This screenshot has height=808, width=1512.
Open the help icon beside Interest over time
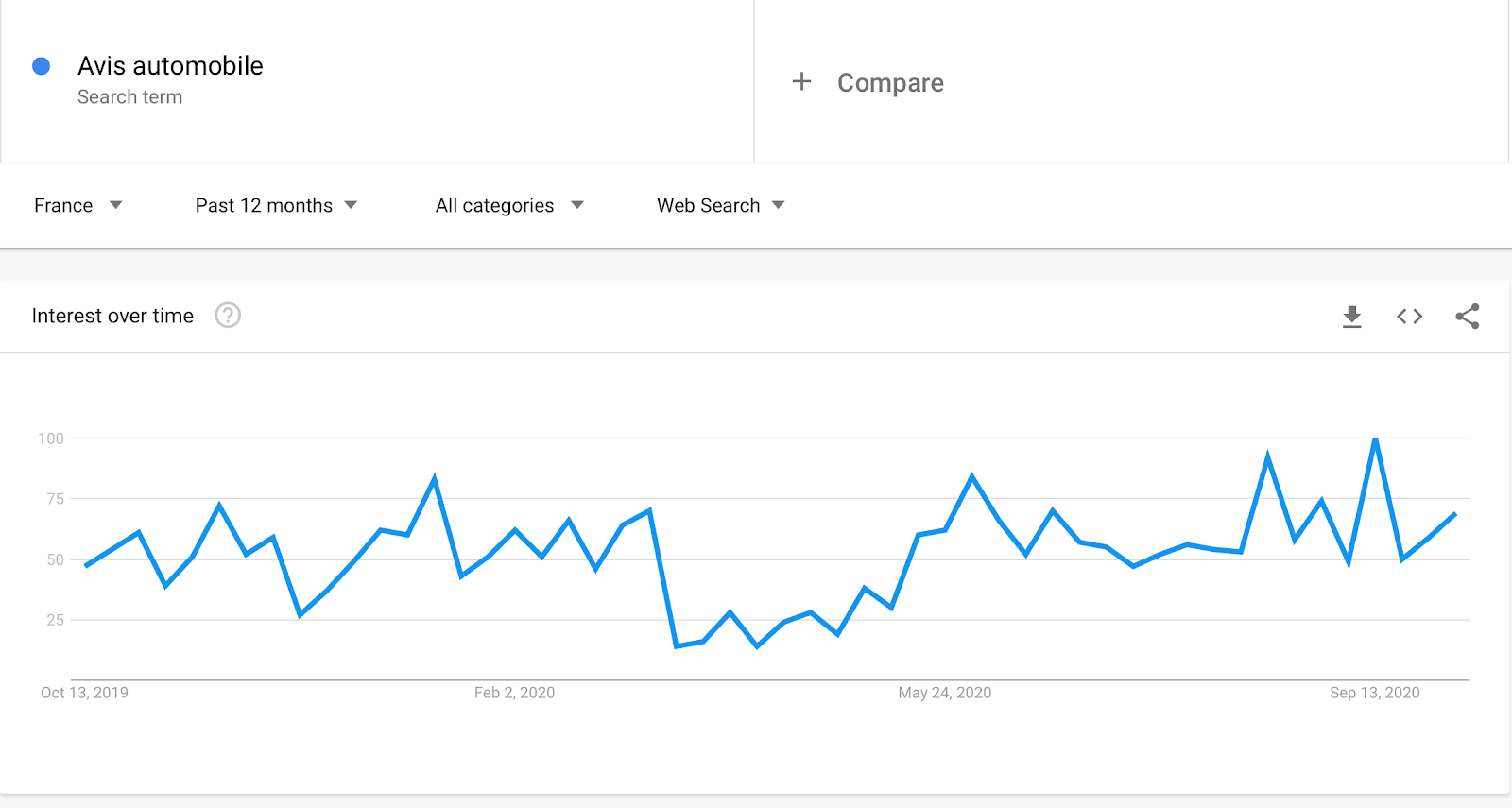pos(228,315)
